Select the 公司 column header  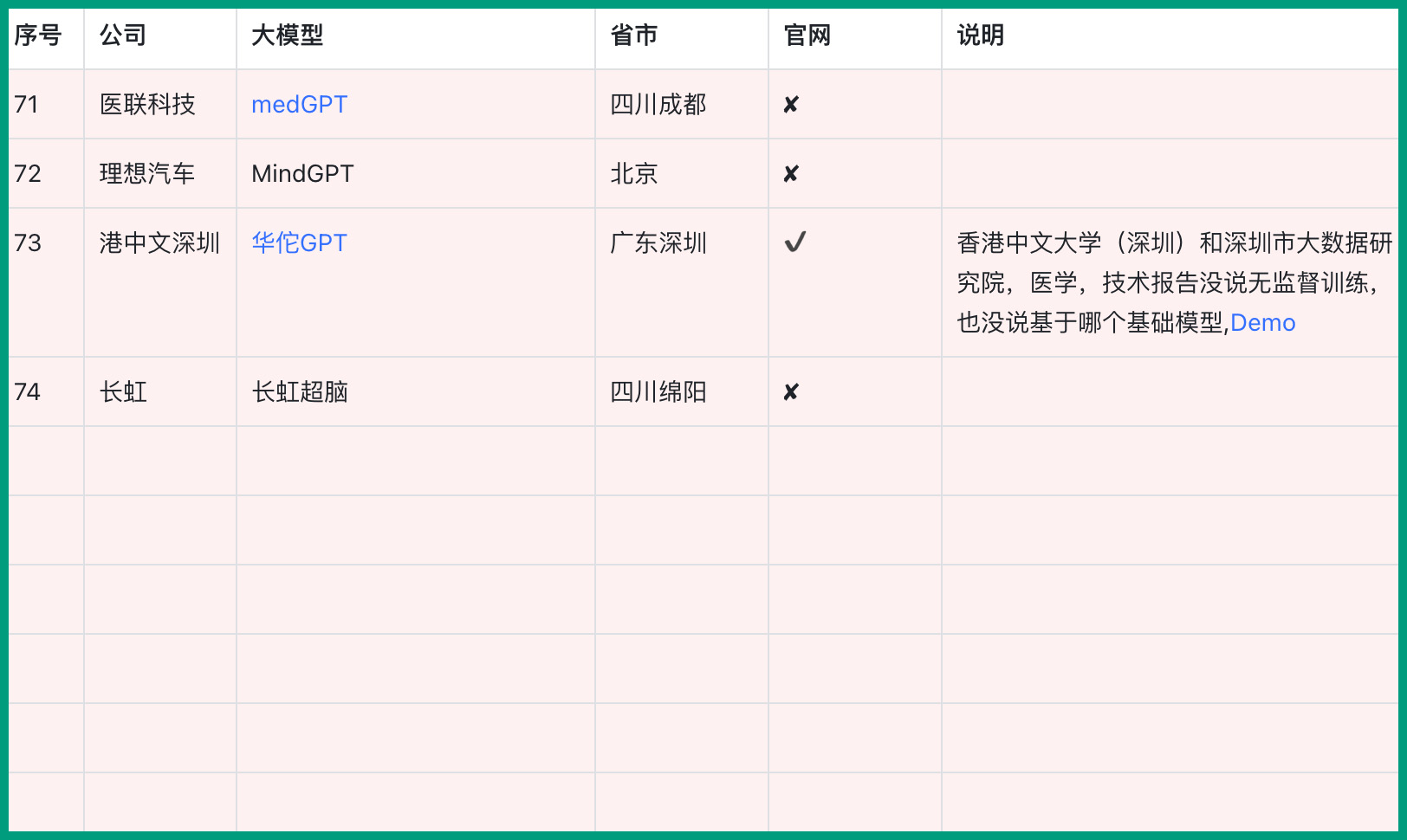123,36
